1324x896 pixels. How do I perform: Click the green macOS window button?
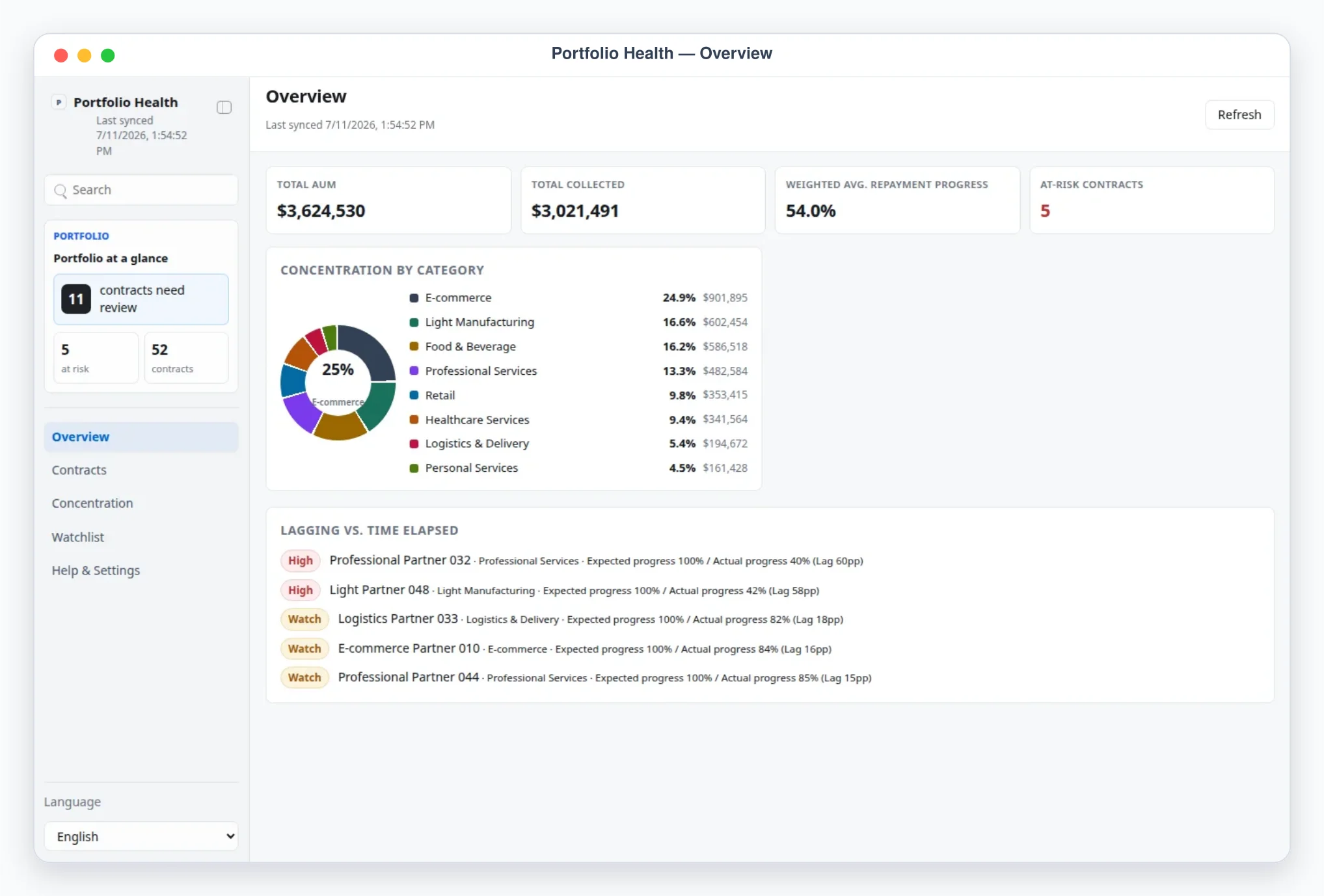[108, 55]
